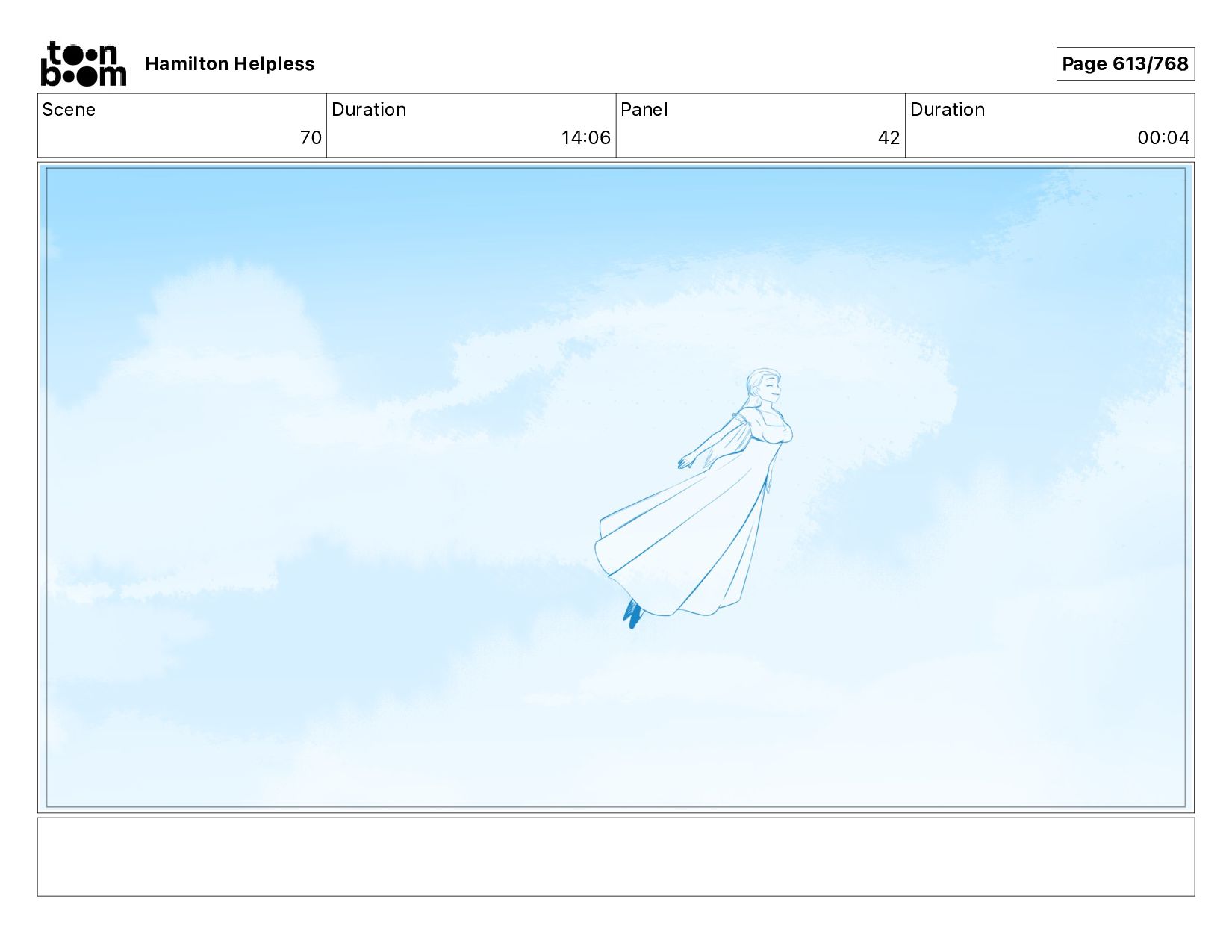Select the 'Scene' header label
Image resolution: width=1232 pixels, height=952 pixels.
click(x=69, y=110)
